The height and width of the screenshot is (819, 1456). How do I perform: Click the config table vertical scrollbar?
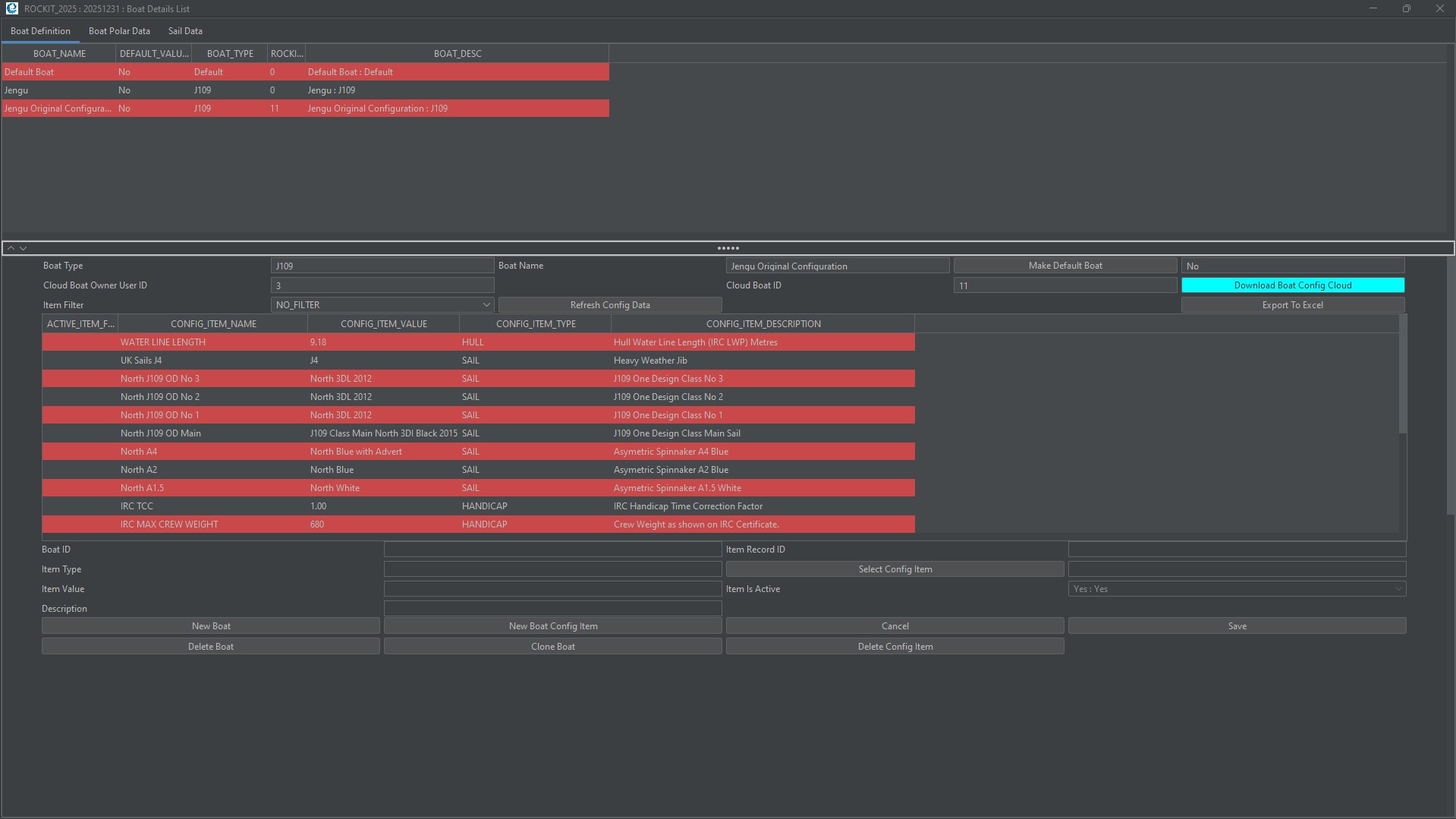tap(1402, 380)
